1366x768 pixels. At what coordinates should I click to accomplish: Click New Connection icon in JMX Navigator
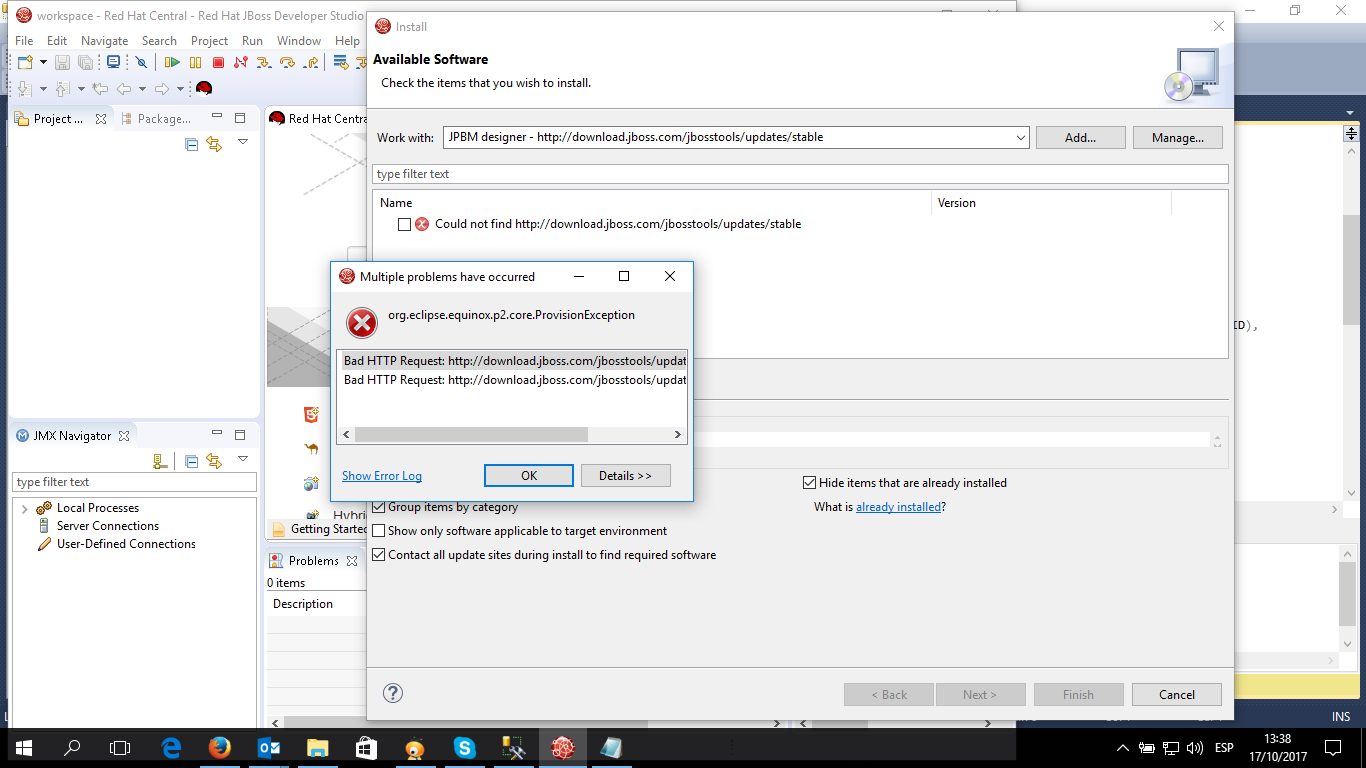pyautogui.click(x=159, y=461)
